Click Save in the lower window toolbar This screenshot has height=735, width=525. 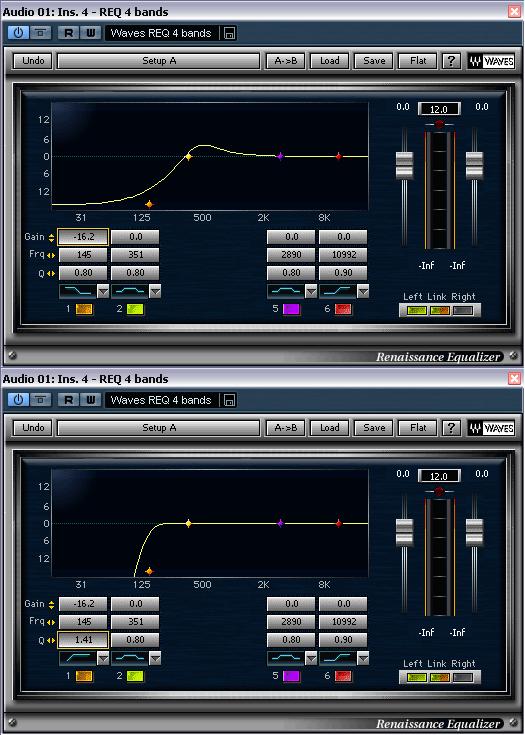click(x=374, y=428)
